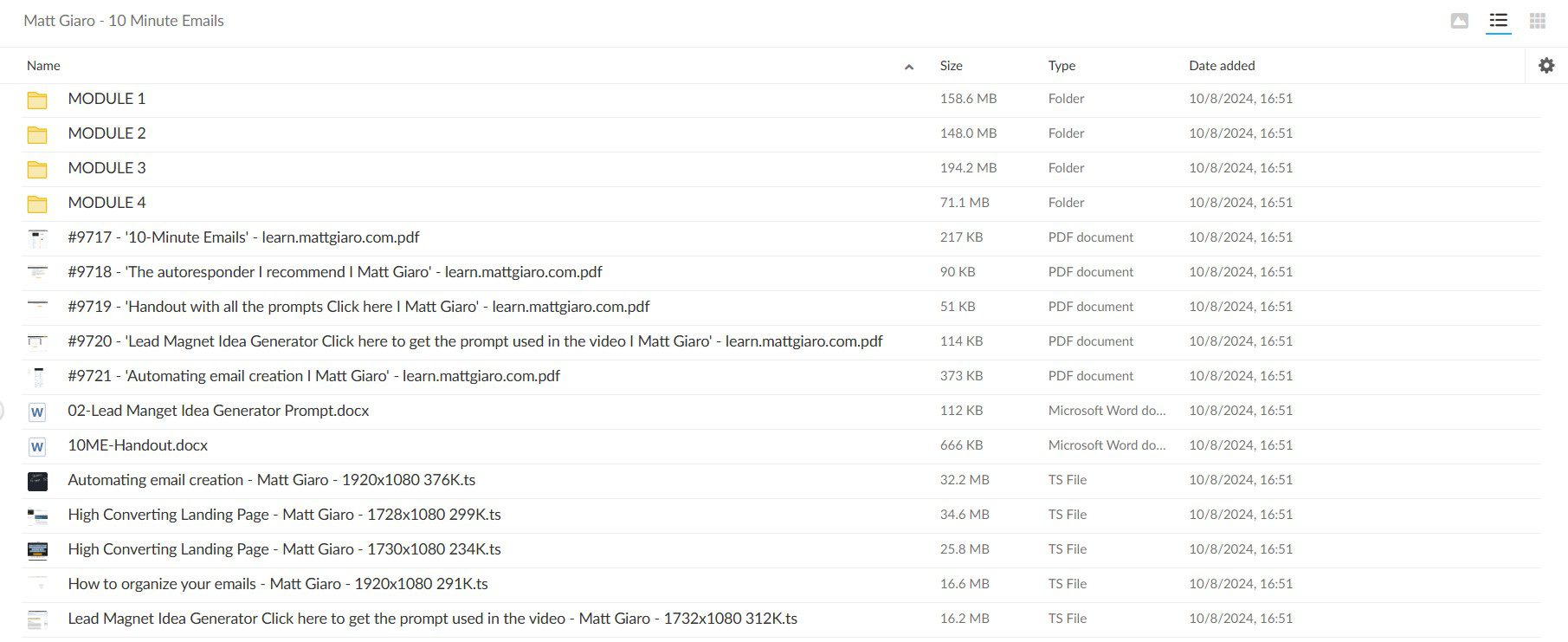The image size is (1568, 642).
Task: Click the 373 KB size value
Action: point(961,376)
